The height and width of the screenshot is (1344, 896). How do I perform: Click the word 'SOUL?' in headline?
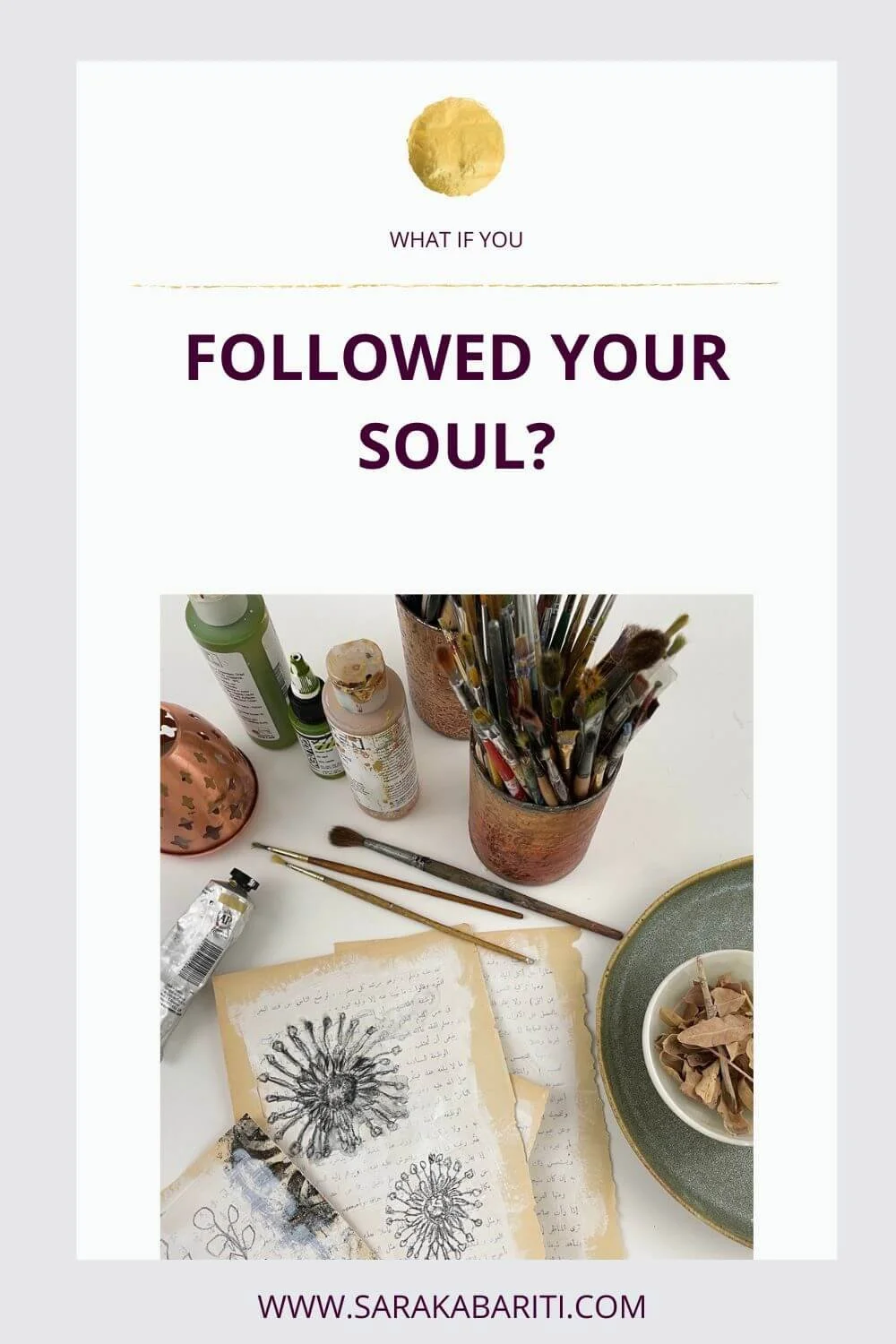pos(452,445)
